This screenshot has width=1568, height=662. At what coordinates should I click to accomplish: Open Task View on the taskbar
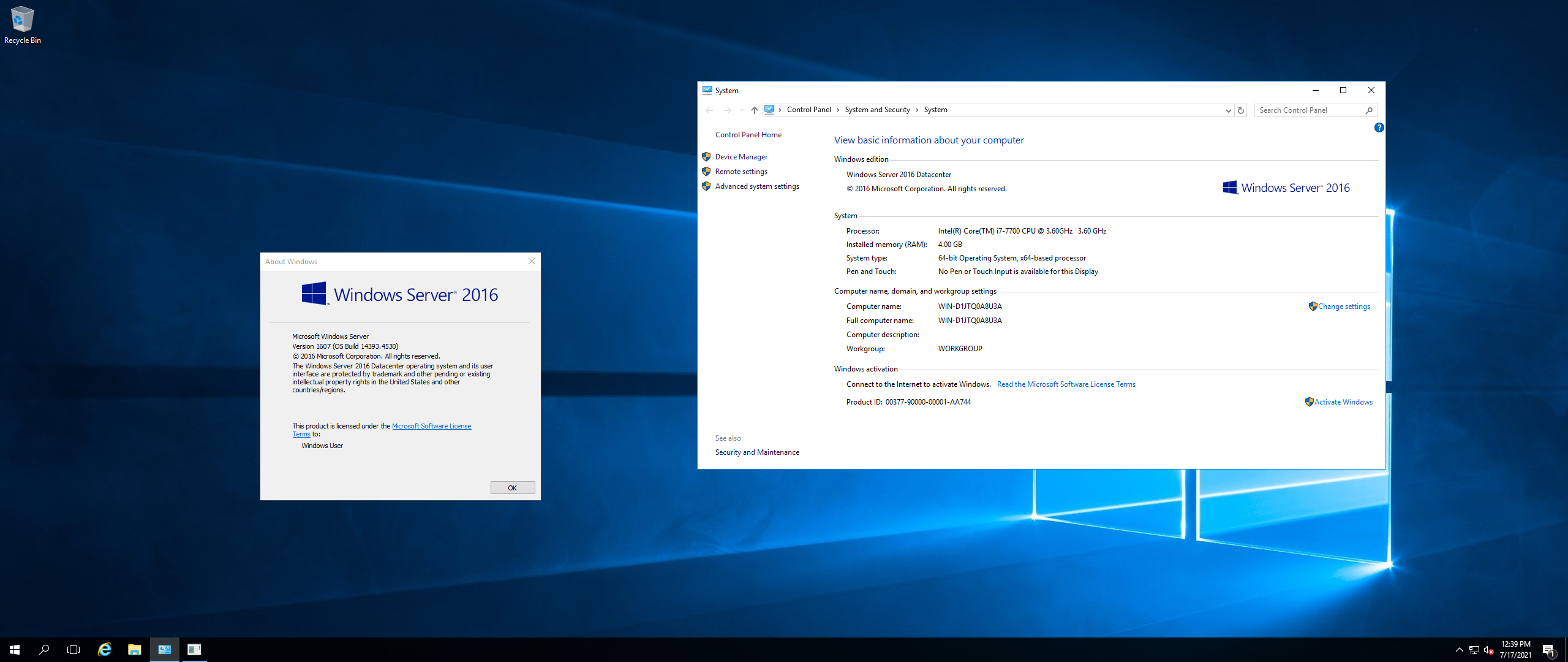[x=73, y=650]
